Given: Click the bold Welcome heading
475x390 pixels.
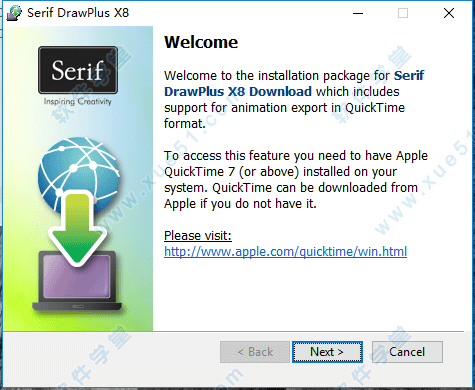Looking at the screenshot, I should [201, 42].
